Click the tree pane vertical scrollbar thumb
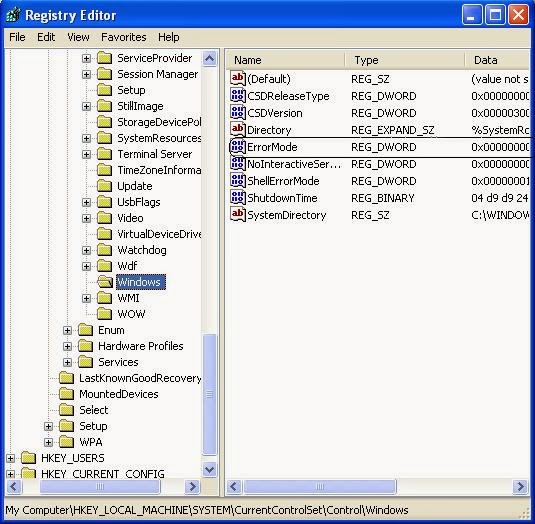This screenshot has height=524, width=535. pos(209,394)
